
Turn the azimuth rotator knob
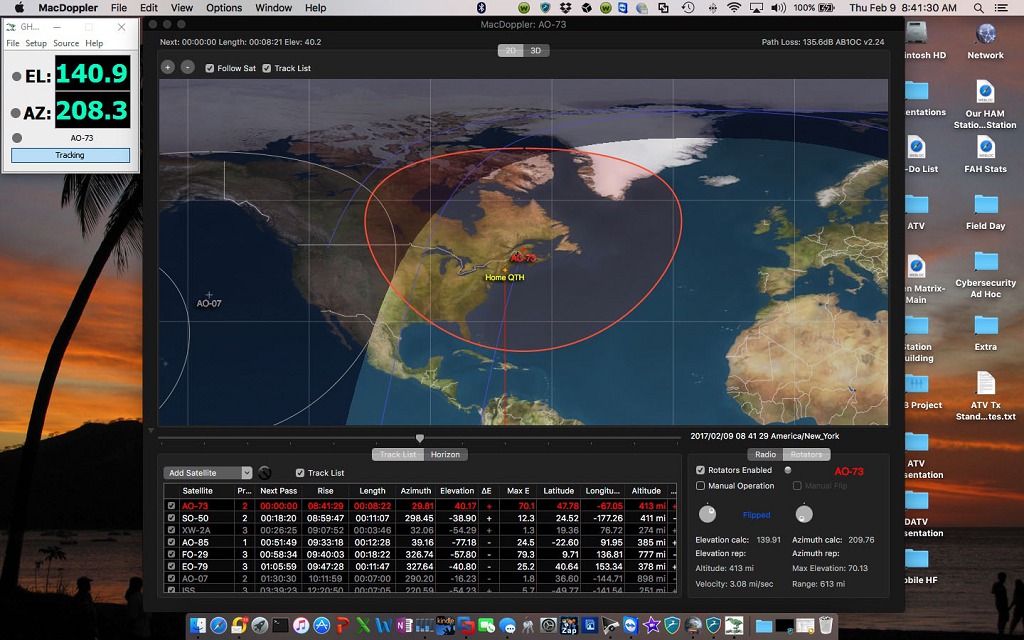coord(804,514)
